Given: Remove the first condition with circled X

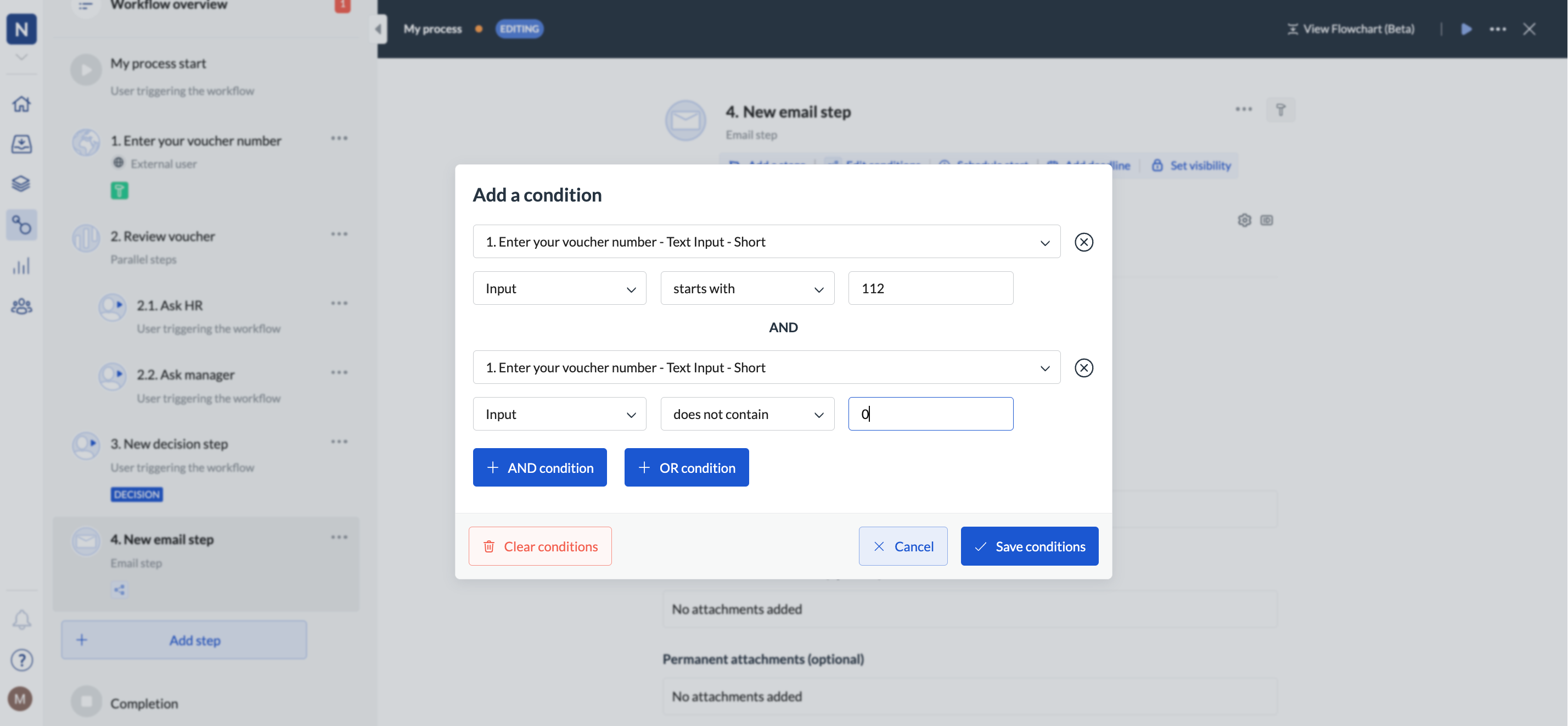Looking at the screenshot, I should tap(1083, 242).
